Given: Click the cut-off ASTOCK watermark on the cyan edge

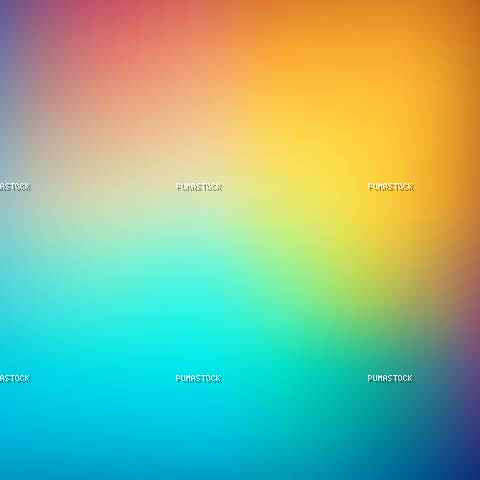Looking at the screenshot, I should (x=15, y=378).
